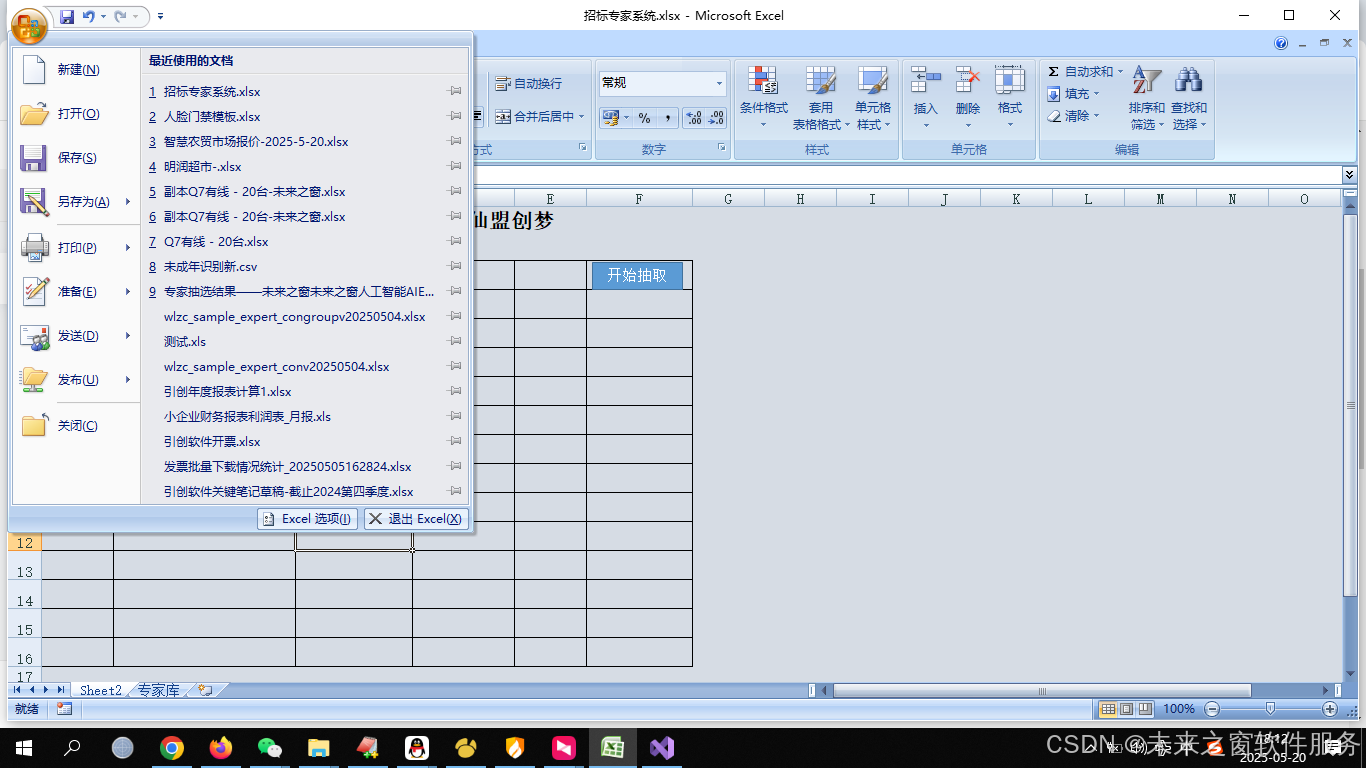Click the Undo arrow icon
The width and height of the screenshot is (1366, 768).
tap(89, 17)
